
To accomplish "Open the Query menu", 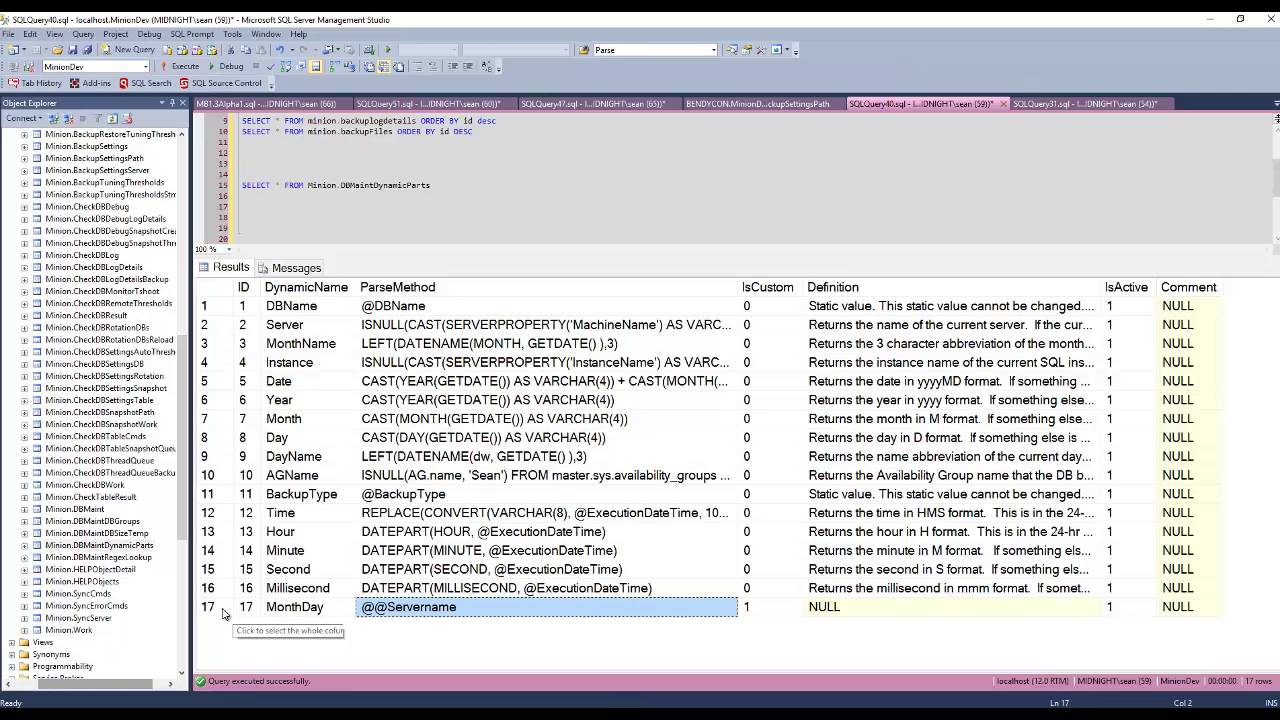I will 83,34.
